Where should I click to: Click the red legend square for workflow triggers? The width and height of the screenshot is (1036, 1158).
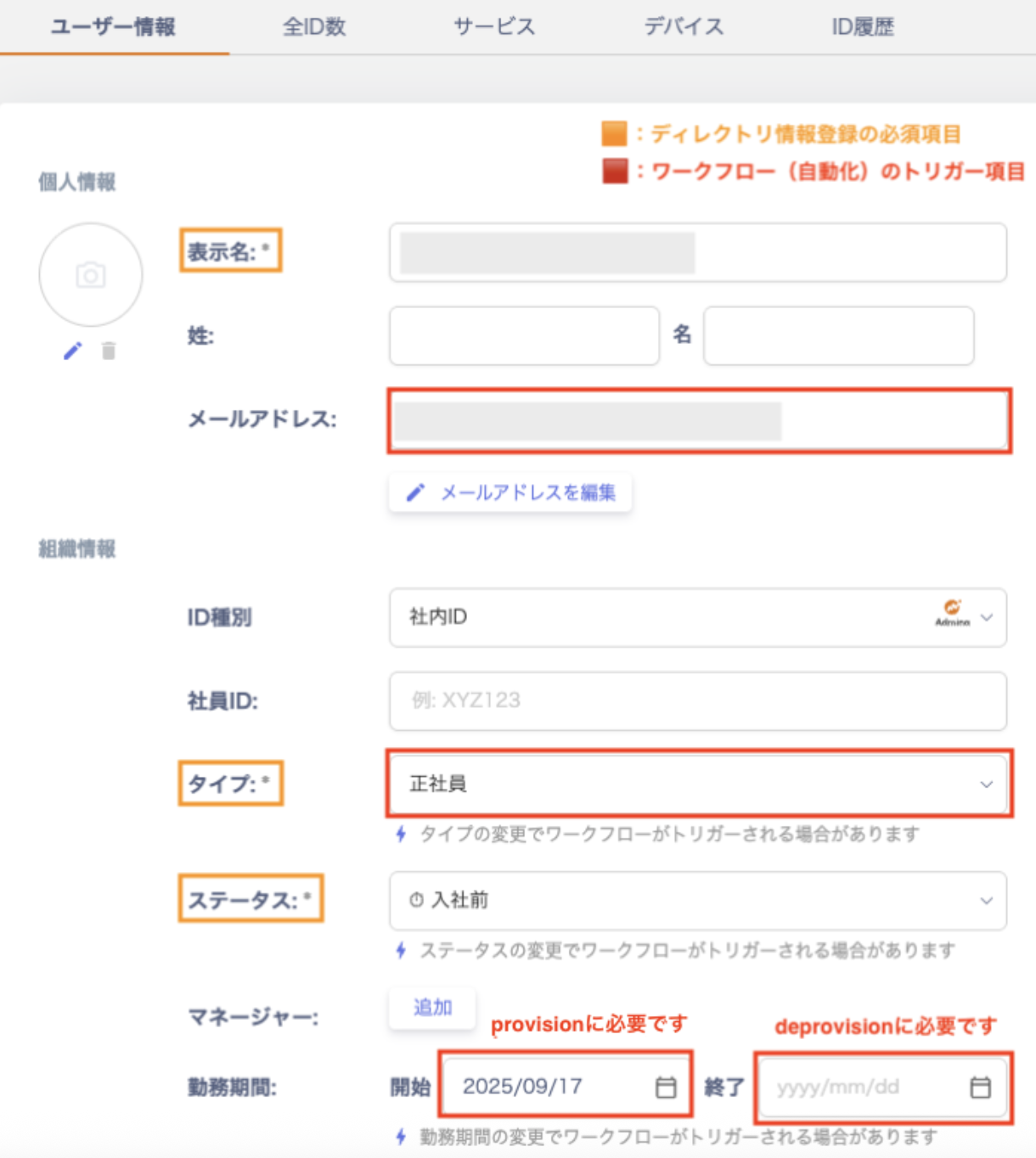coord(614,171)
